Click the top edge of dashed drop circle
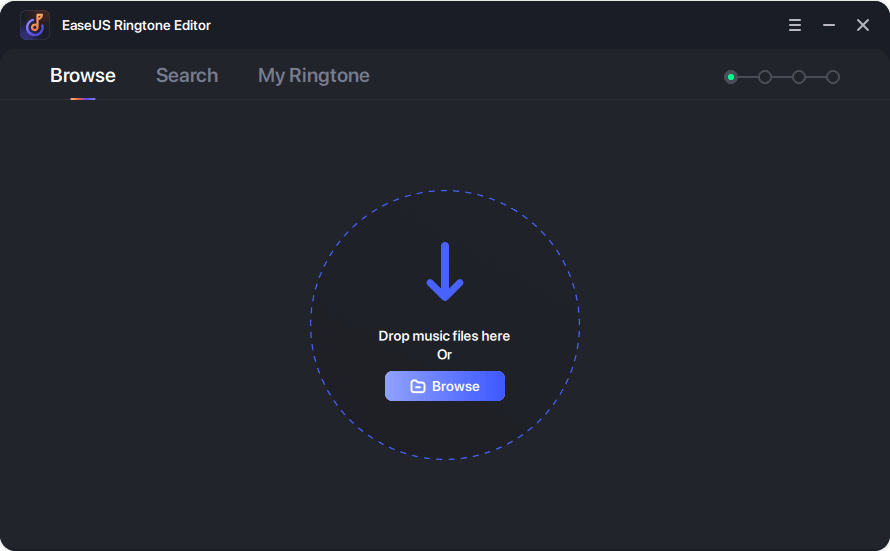 tap(445, 191)
